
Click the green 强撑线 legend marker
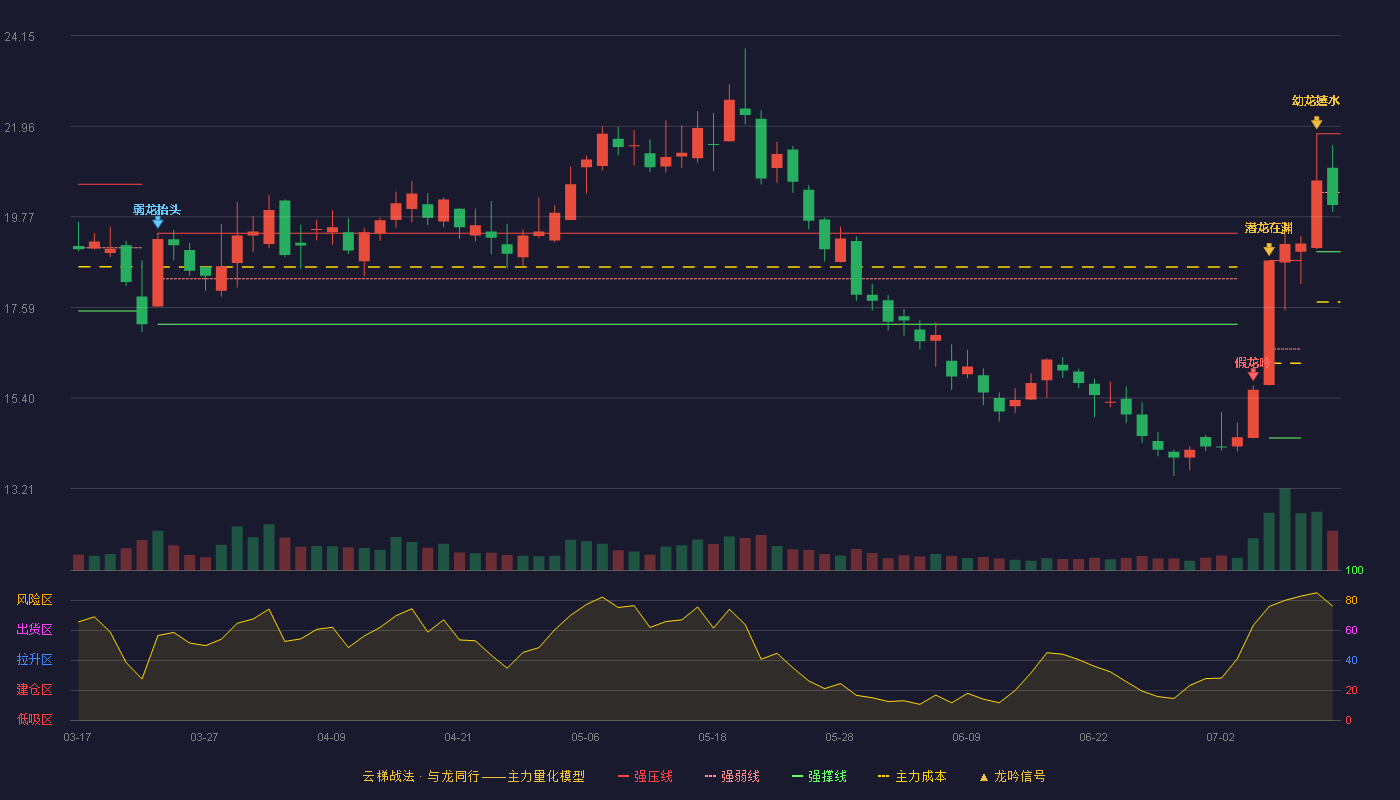[797, 777]
